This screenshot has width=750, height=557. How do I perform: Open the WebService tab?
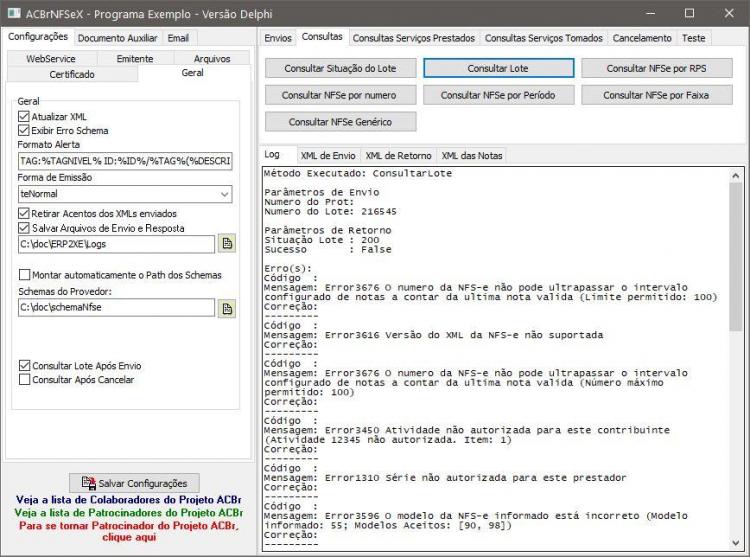[x=51, y=58]
